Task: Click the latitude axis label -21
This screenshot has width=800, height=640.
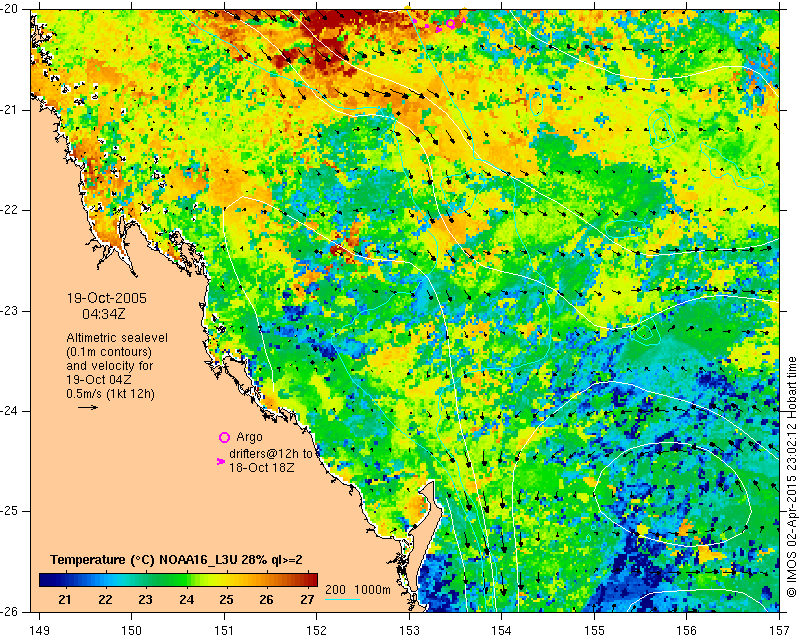Action: tap(10, 110)
